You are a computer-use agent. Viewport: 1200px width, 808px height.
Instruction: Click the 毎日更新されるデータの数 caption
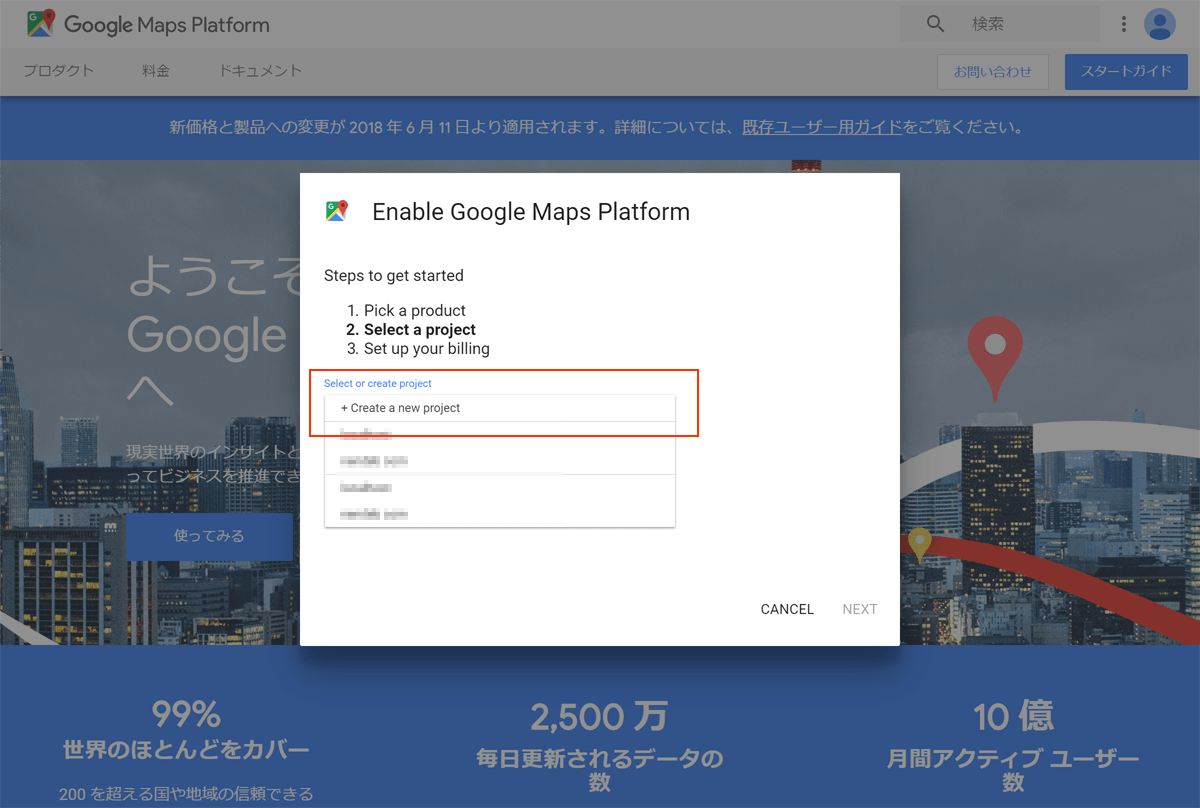[599, 770]
